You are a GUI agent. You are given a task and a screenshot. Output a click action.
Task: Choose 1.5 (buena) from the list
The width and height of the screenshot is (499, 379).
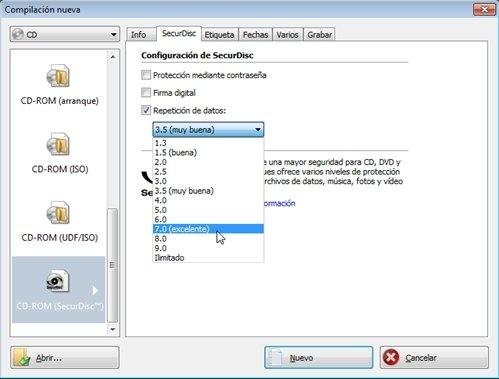tap(208, 153)
